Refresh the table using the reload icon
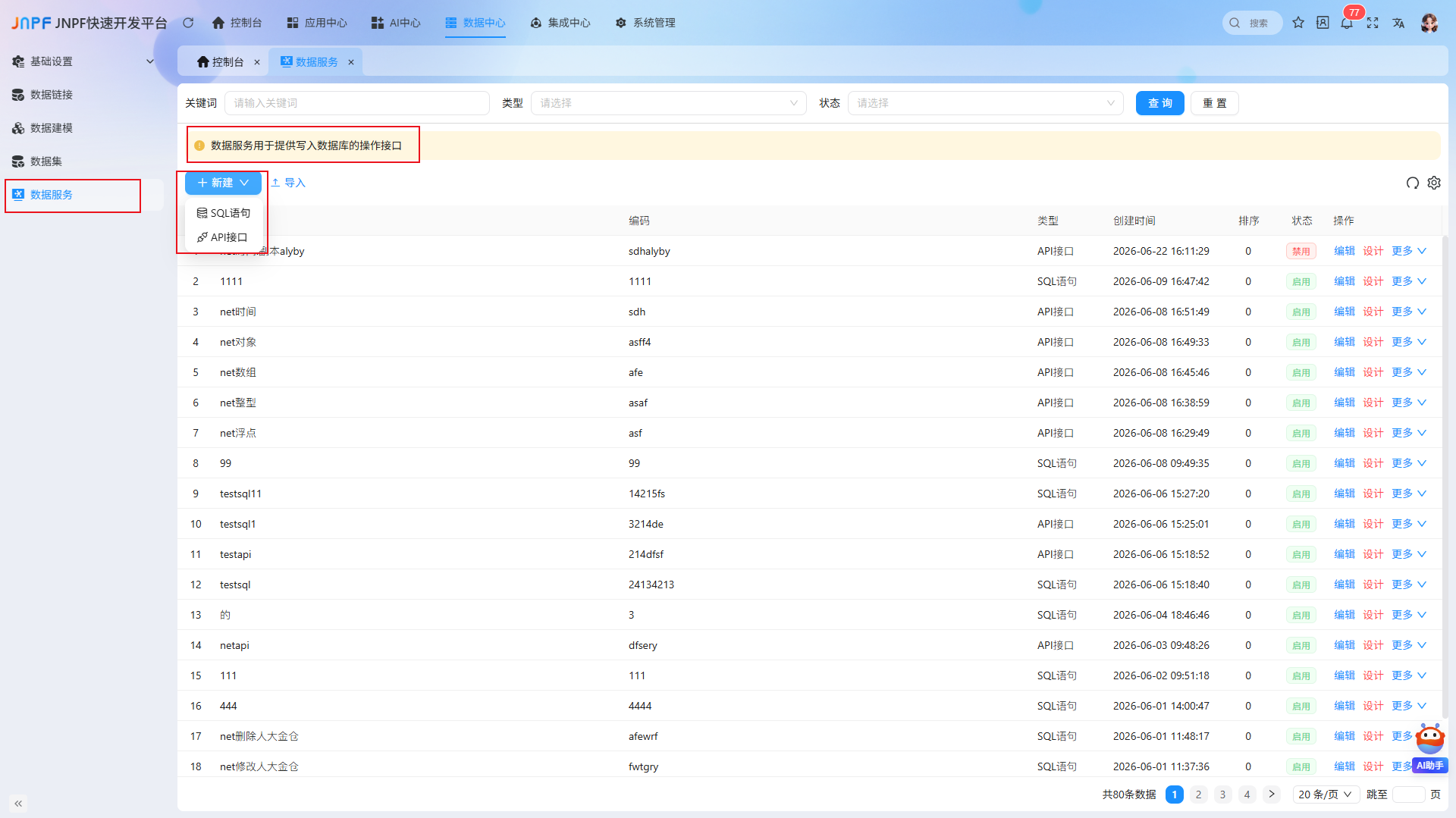 1412,183
